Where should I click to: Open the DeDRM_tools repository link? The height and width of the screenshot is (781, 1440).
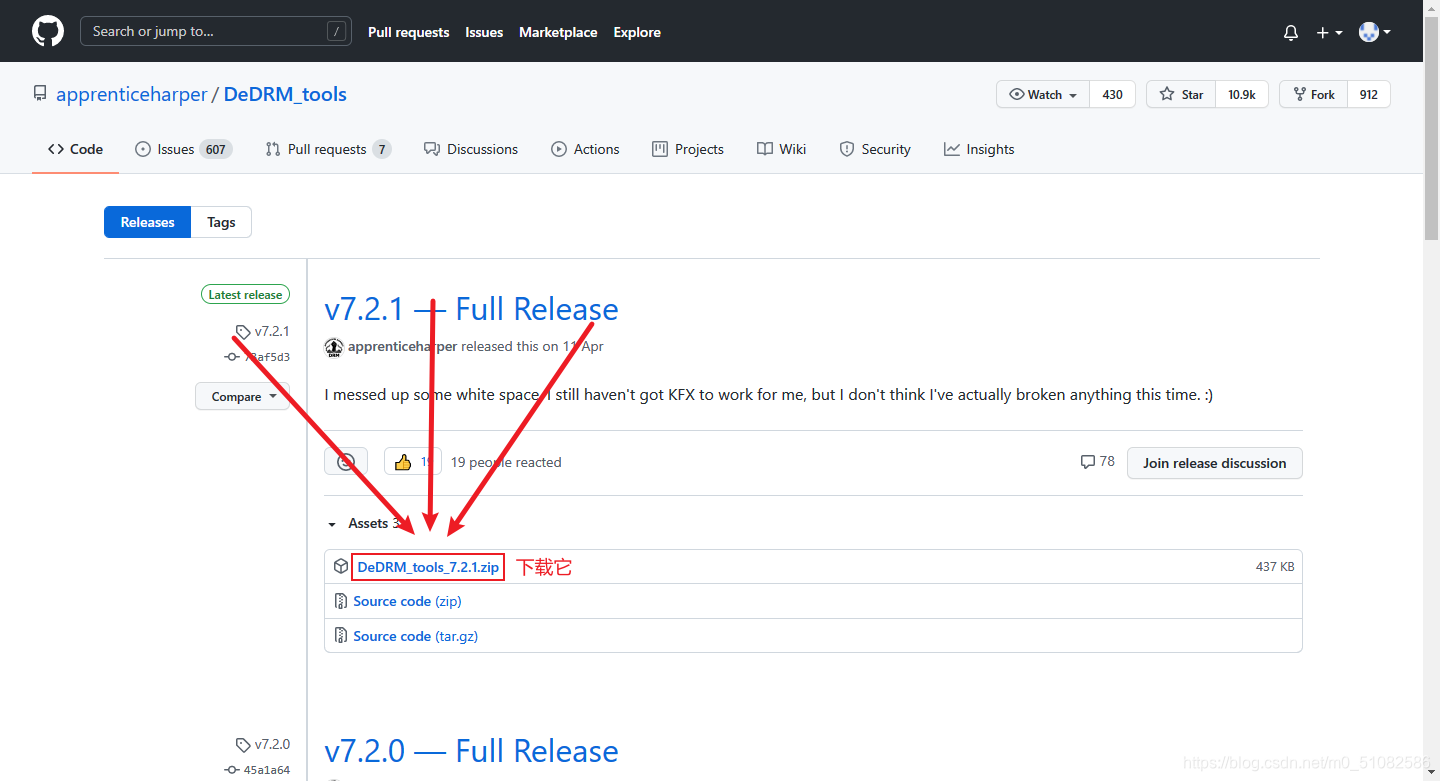click(x=285, y=95)
